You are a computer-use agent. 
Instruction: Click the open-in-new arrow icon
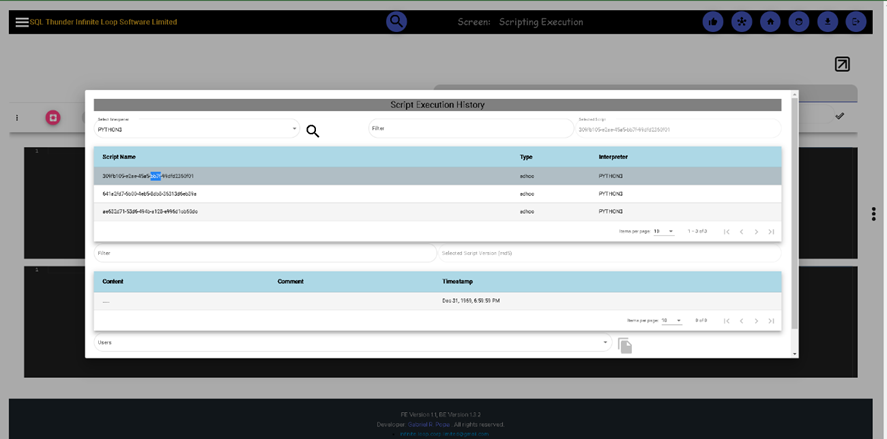842,64
